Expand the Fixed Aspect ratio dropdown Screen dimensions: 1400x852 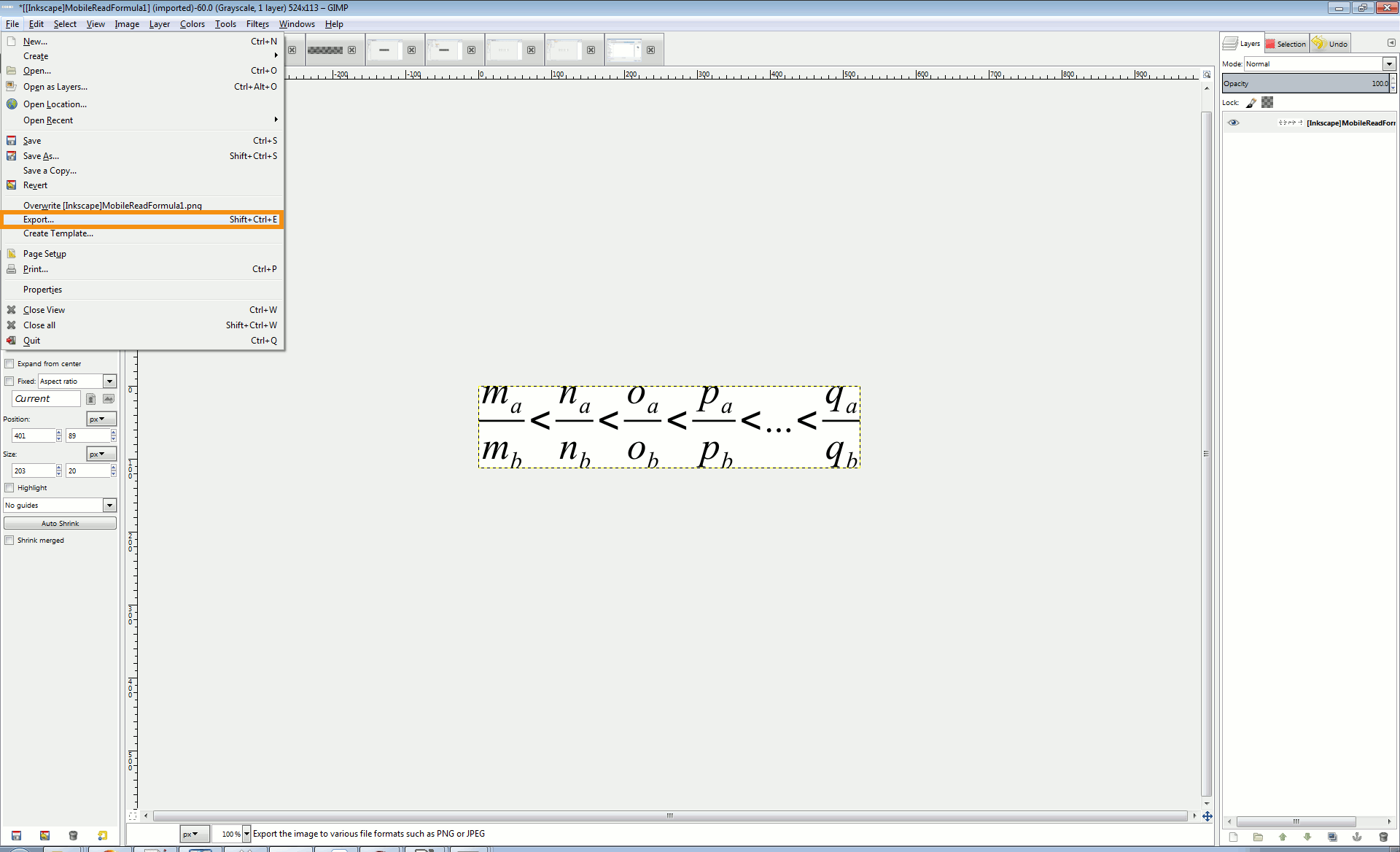109,381
